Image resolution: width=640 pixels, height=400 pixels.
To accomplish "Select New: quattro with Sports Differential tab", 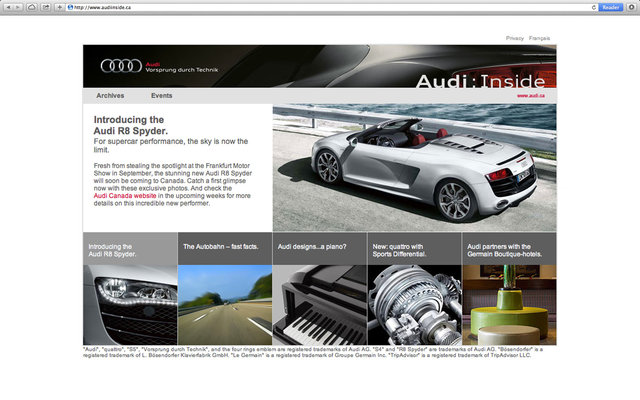I will pos(414,249).
